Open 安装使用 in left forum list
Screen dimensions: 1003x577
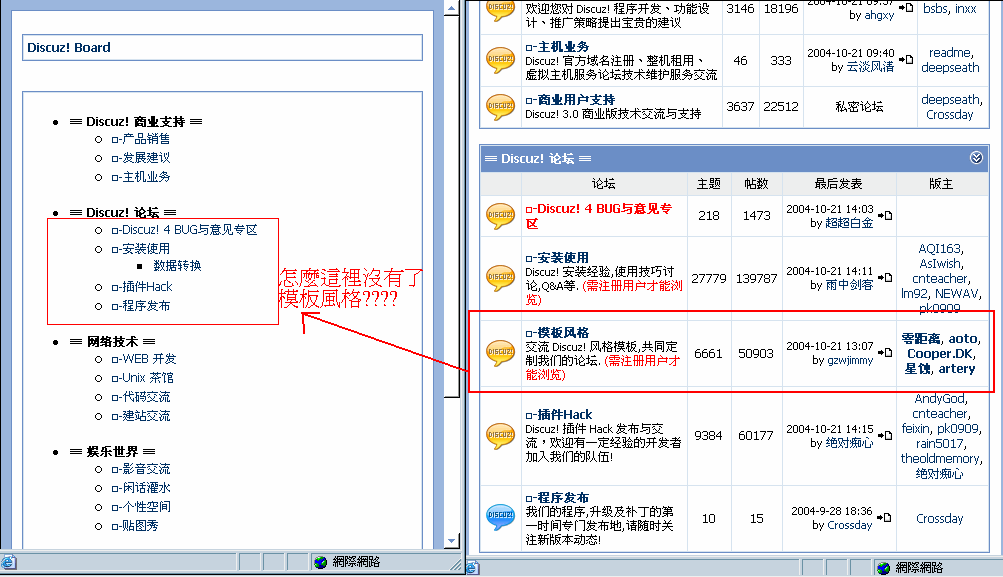[x=141, y=249]
